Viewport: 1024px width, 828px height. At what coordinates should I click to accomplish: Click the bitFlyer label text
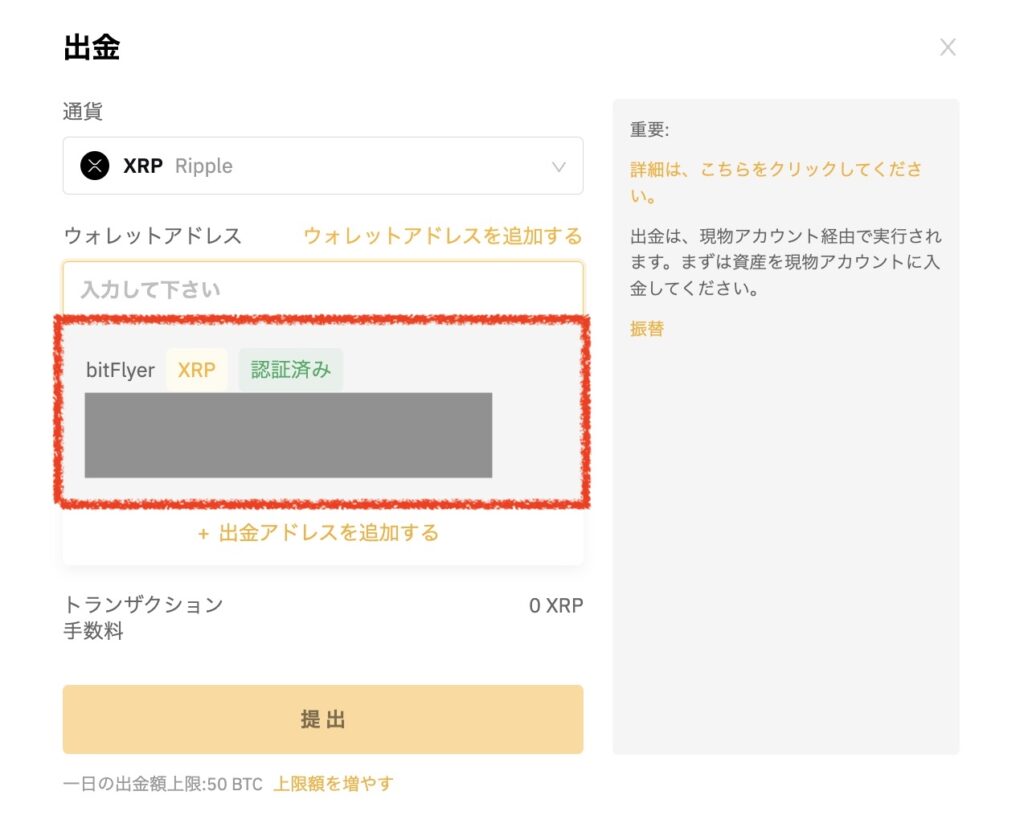[120, 370]
